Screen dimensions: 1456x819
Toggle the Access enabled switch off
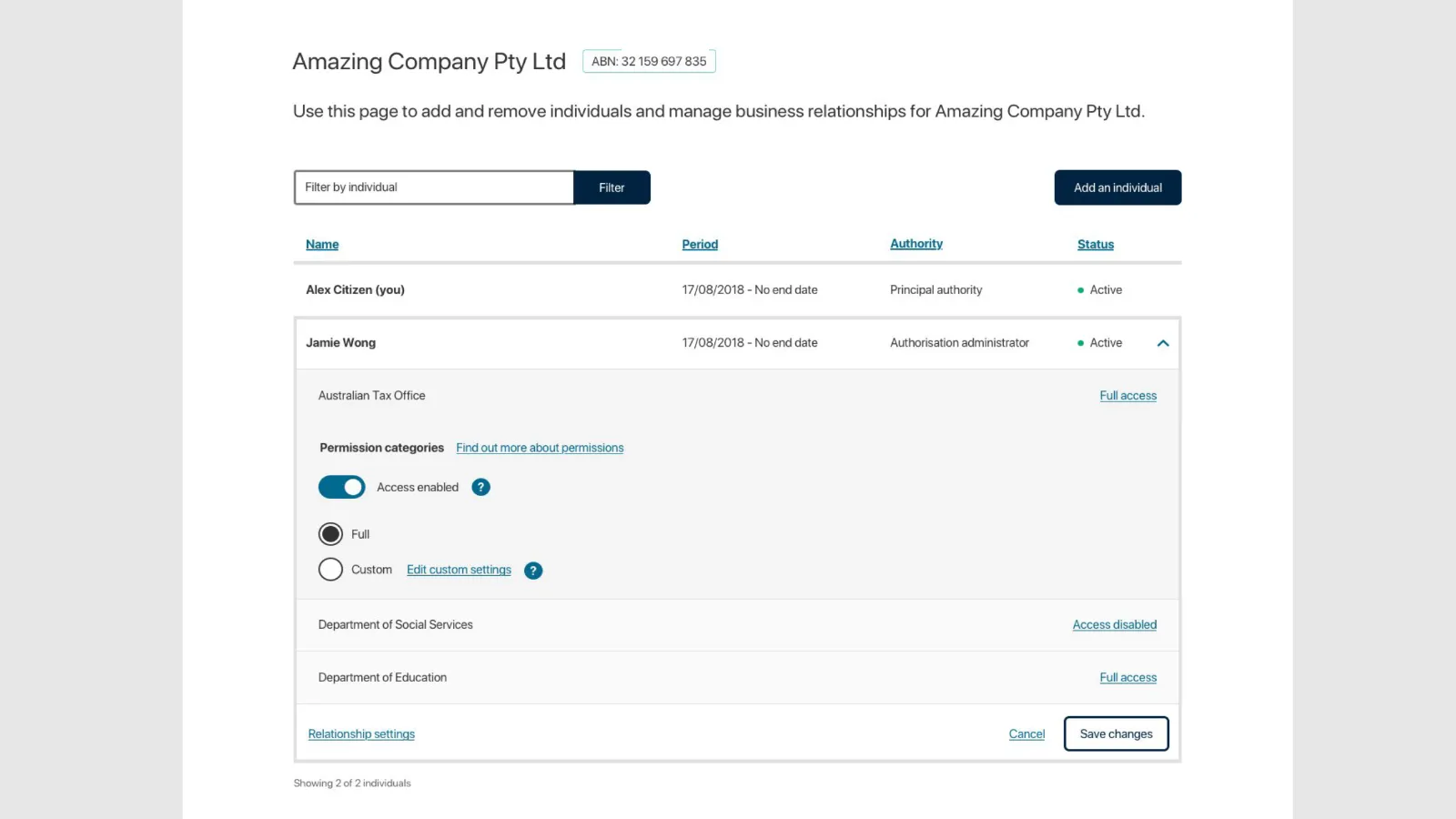pyautogui.click(x=341, y=488)
